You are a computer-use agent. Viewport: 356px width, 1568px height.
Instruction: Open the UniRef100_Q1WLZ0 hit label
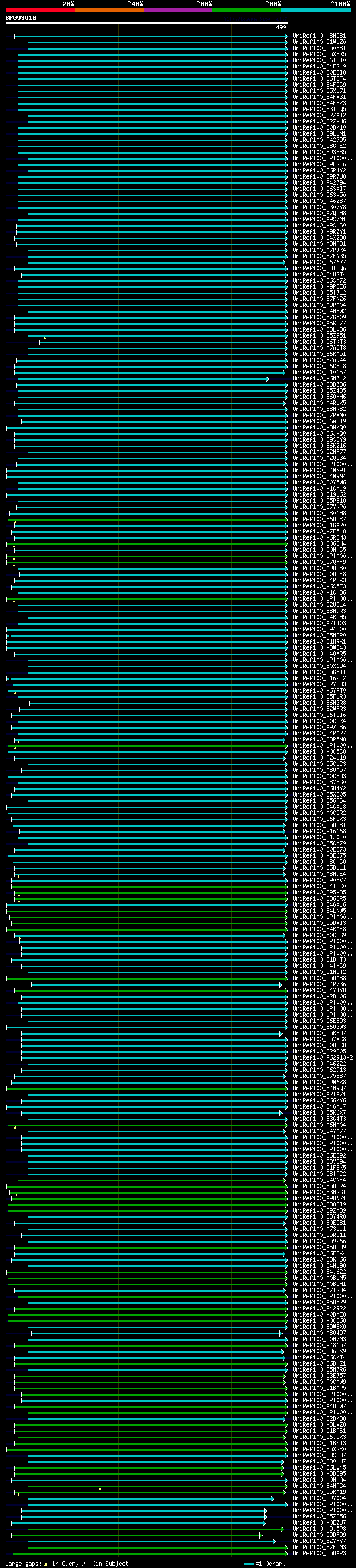(319, 42)
